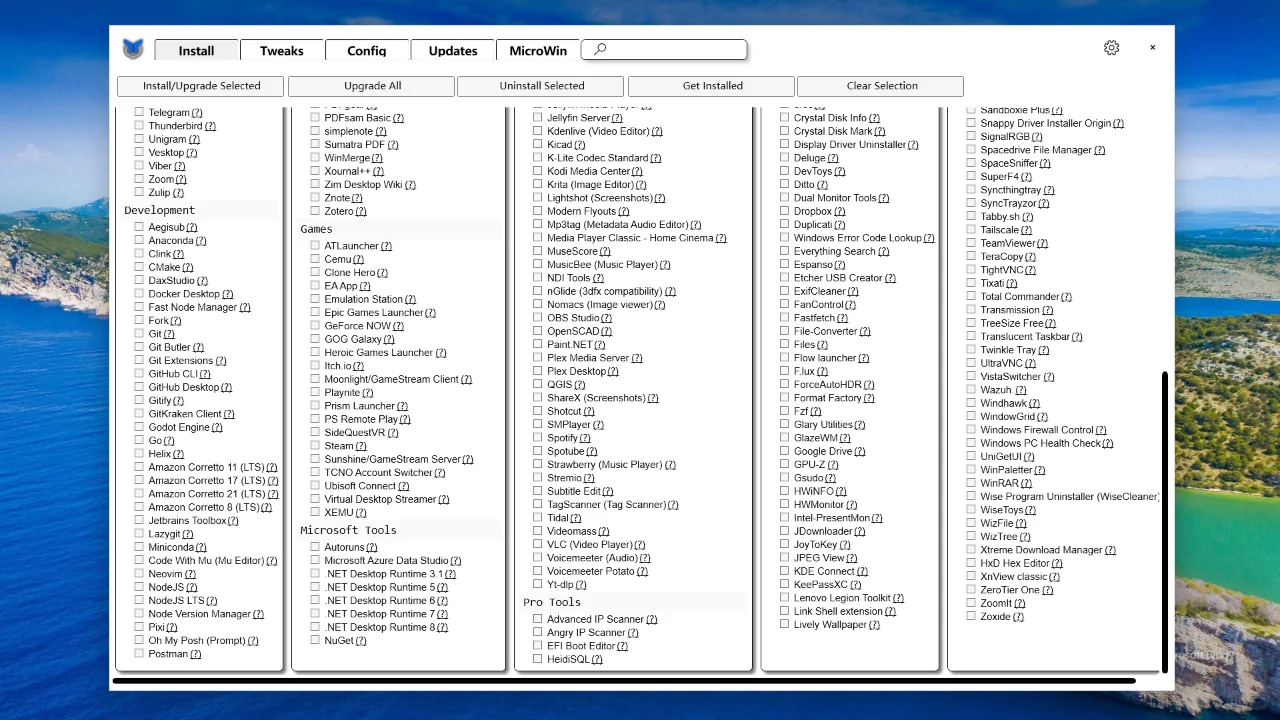Check the Zotero checkbox
The width and height of the screenshot is (1280, 720).
[x=315, y=211]
